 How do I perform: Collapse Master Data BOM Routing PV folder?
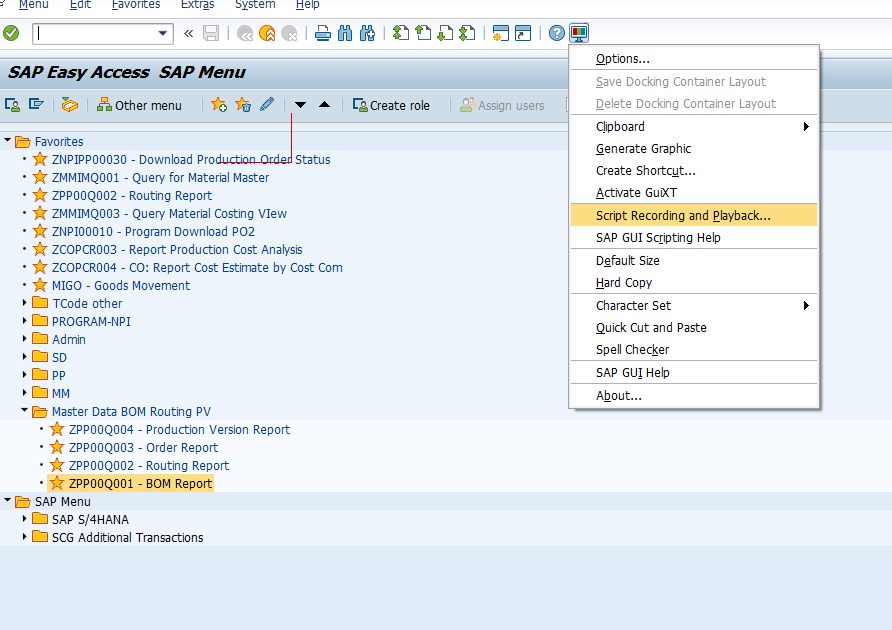coord(24,410)
